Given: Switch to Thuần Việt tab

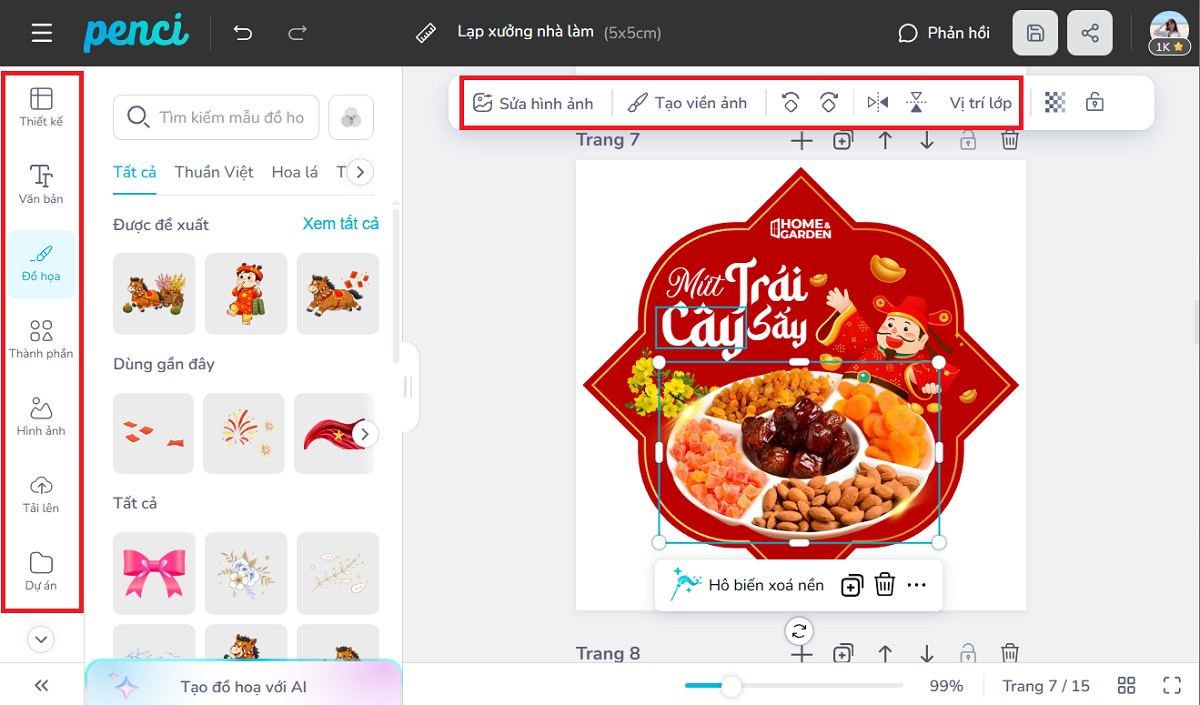Looking at the screenshot, I should coord(214,172).
